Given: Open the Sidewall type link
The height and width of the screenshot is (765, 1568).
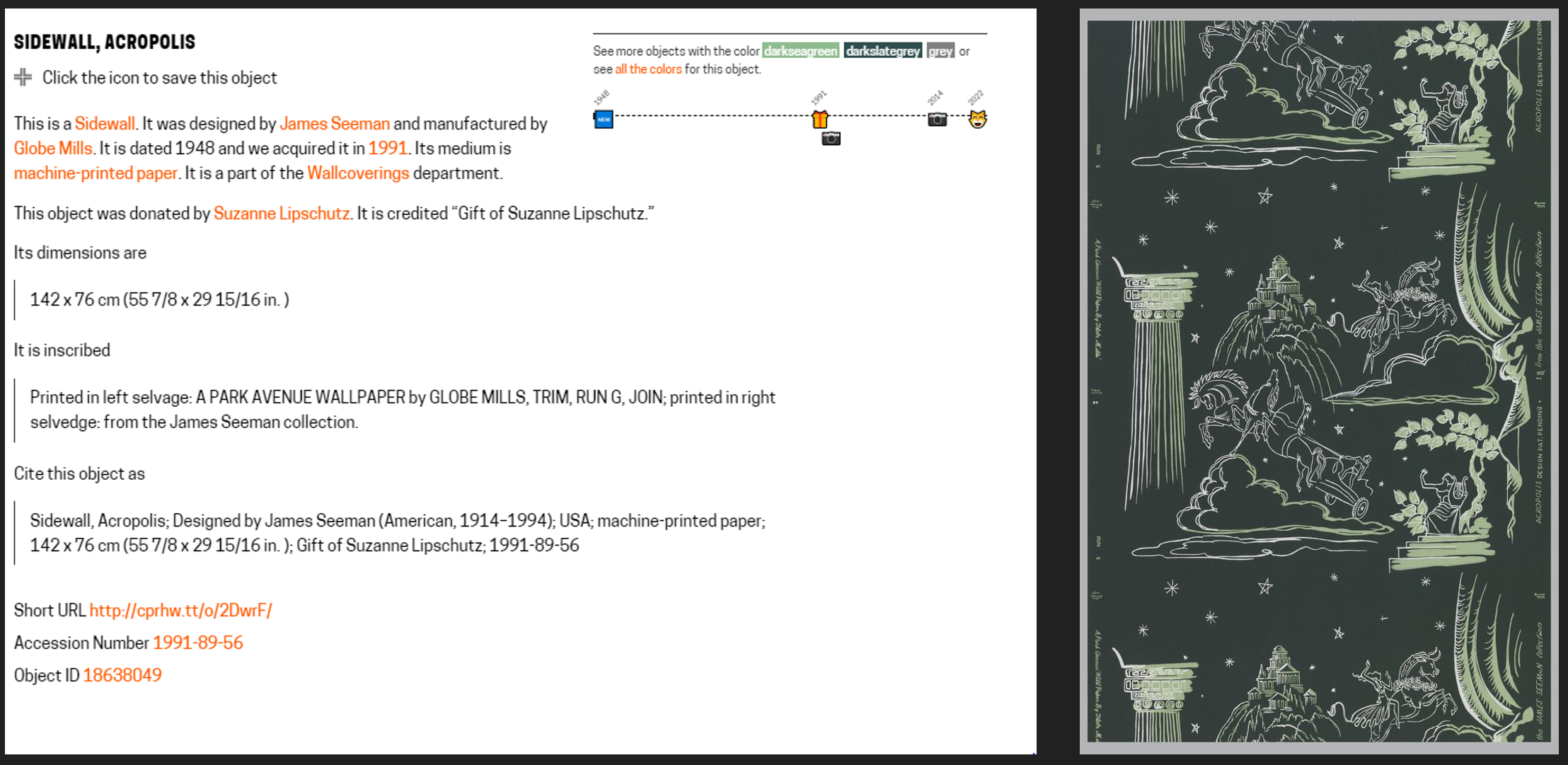Looking at the screenshot, I should click(x=105, y=124).
